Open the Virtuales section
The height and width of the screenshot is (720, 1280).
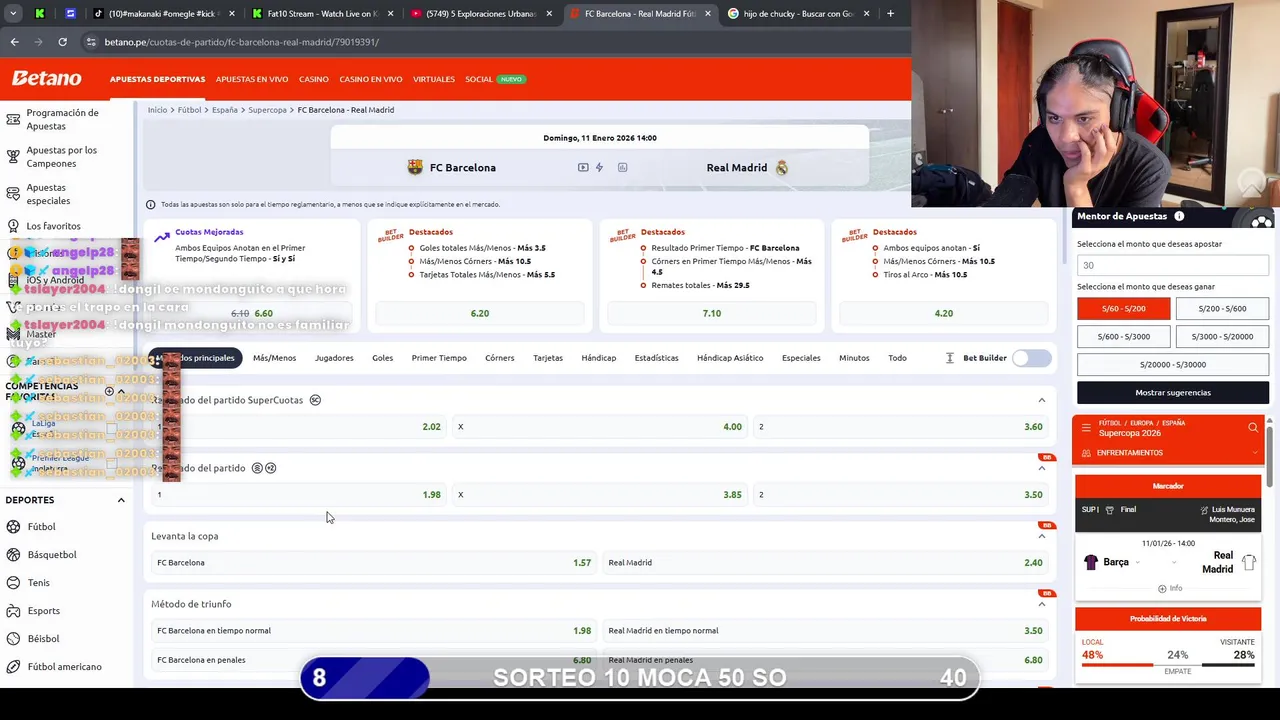(434, 79)
